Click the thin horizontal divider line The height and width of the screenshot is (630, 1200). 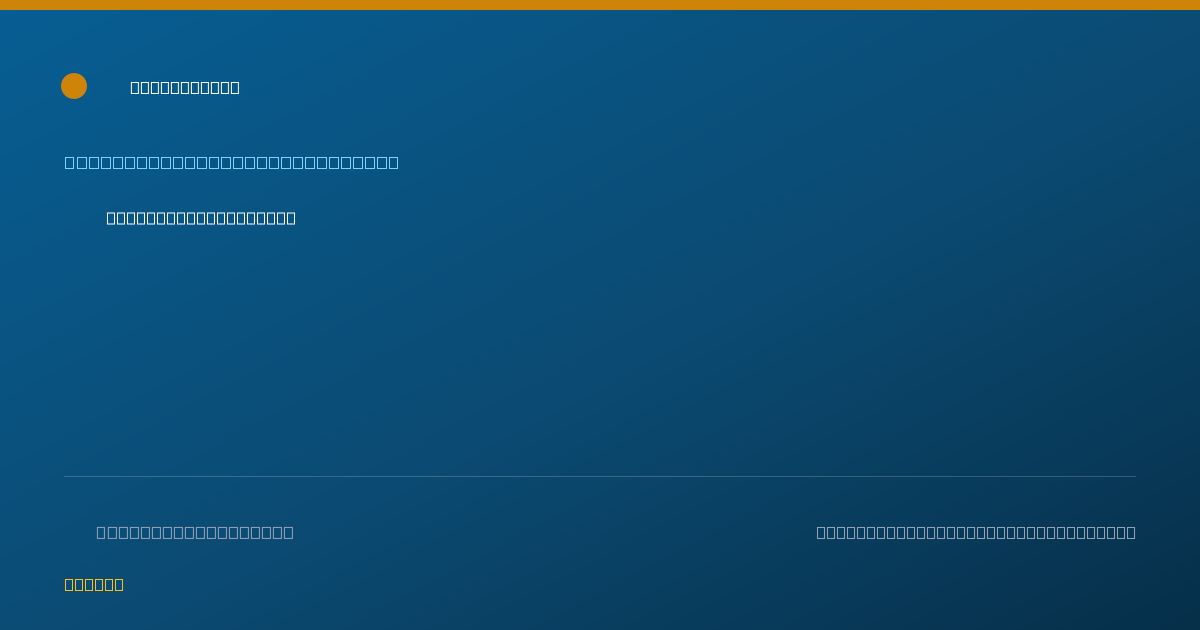click(x=600, y=476)
